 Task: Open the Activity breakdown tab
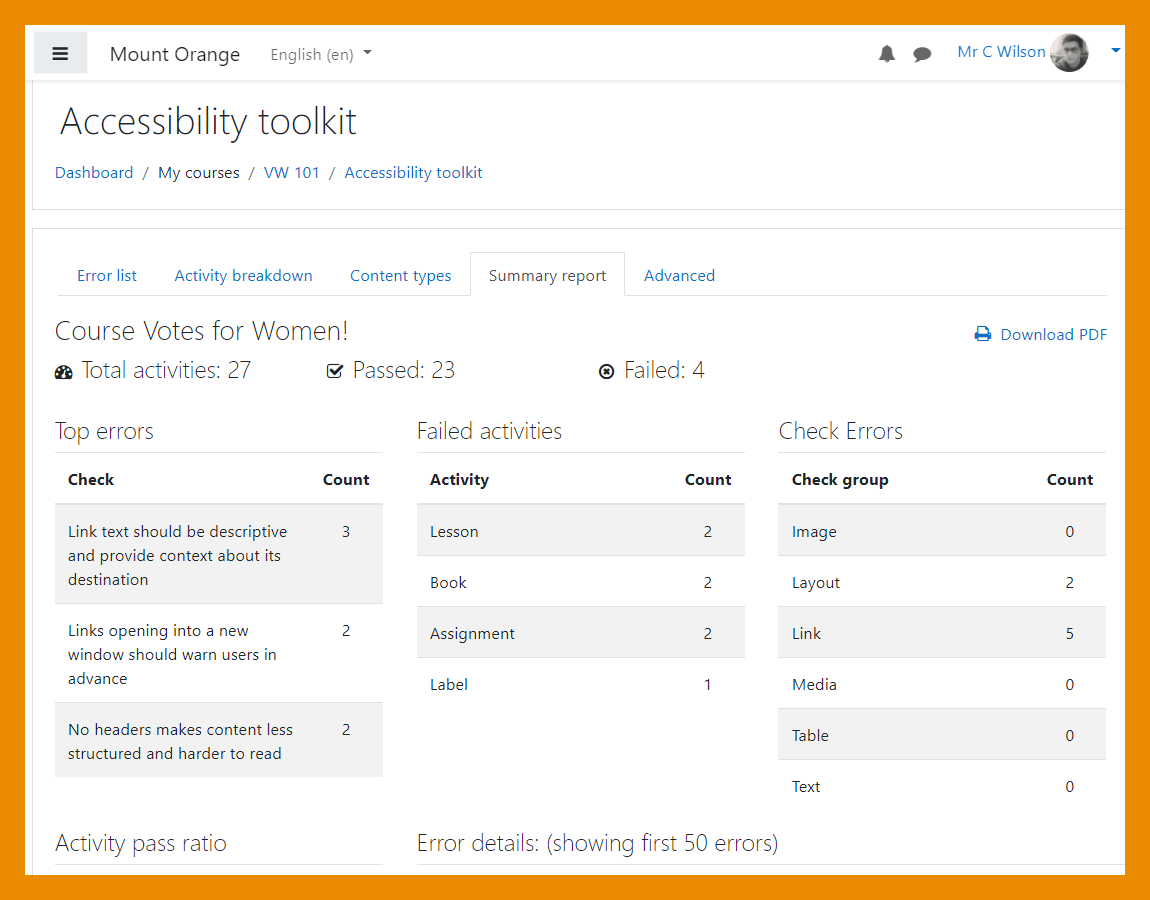[x=243, y=276]
